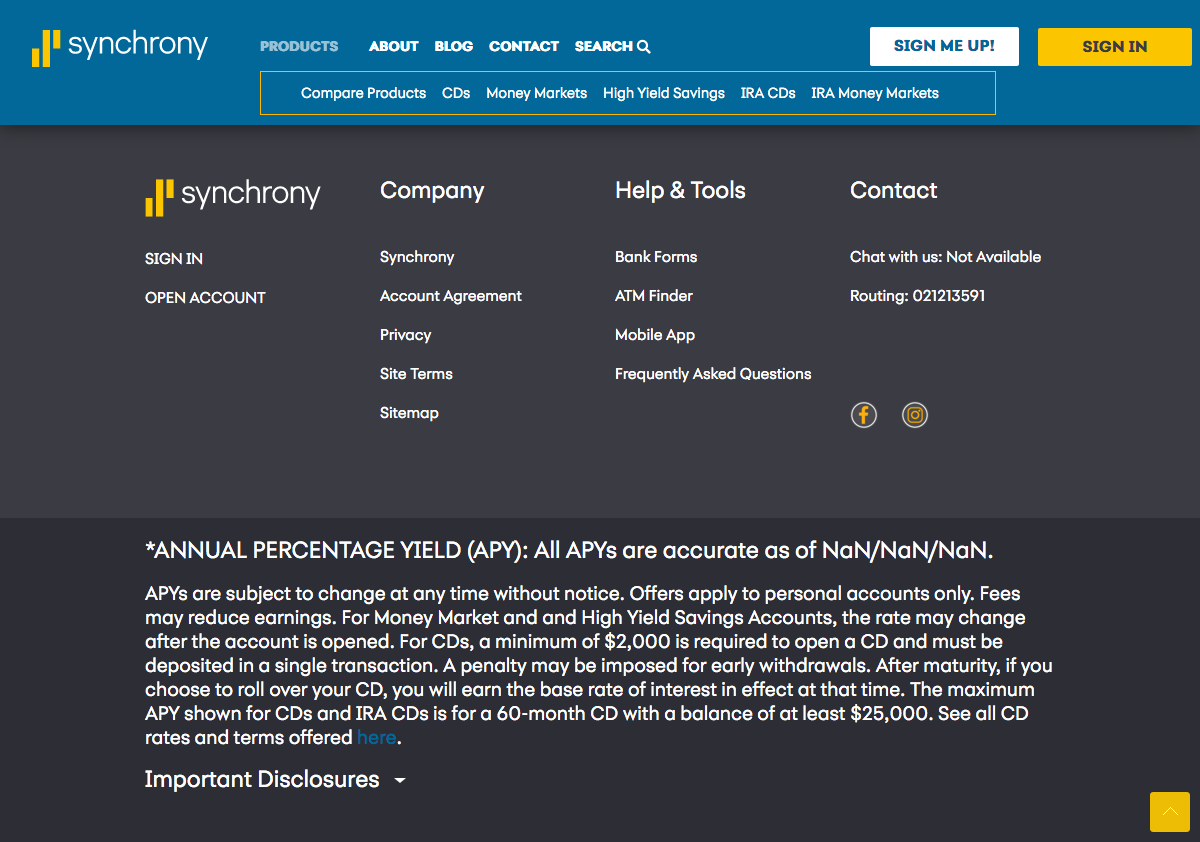Open Frequently Asked Questions link

[x=713, y=374]
